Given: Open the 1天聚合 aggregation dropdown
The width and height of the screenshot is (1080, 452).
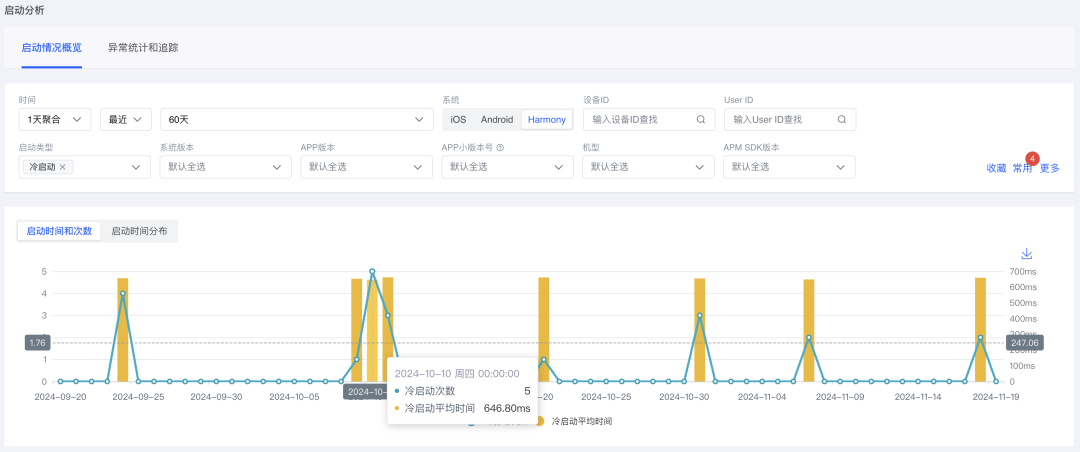Looking at the screenshot, I should [55, 120].
